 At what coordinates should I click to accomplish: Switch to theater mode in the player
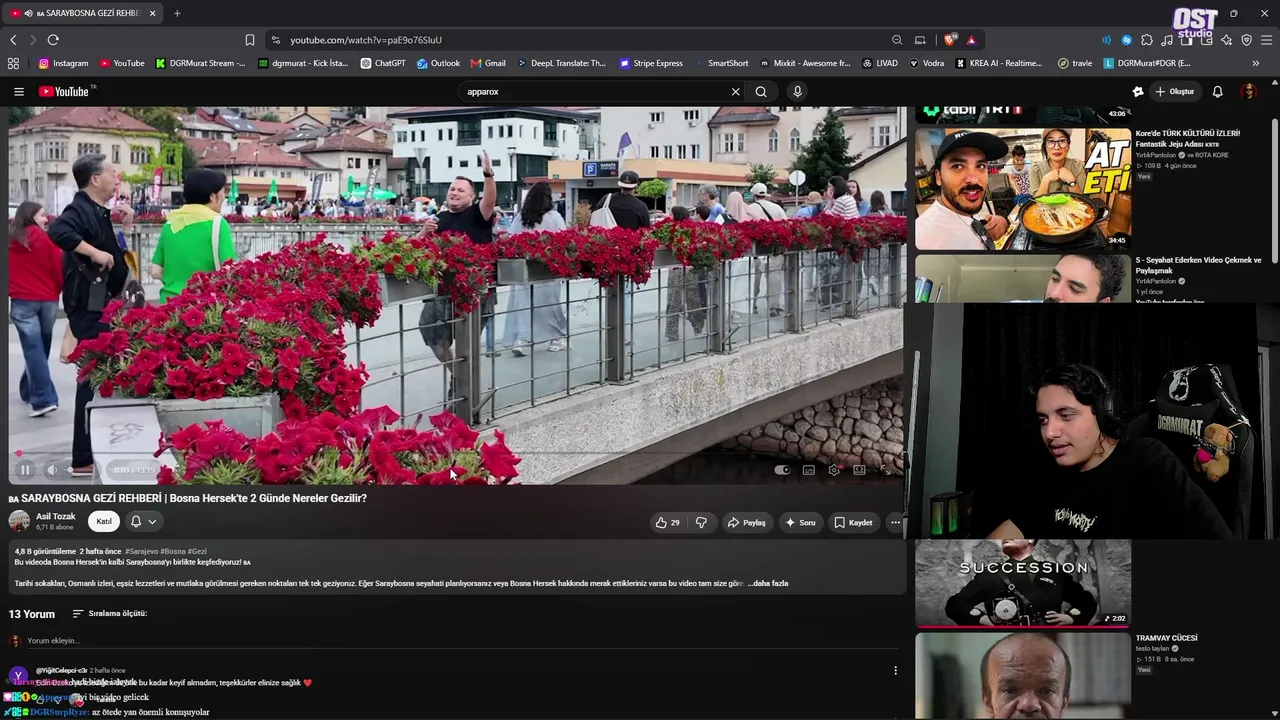point(859,470)
